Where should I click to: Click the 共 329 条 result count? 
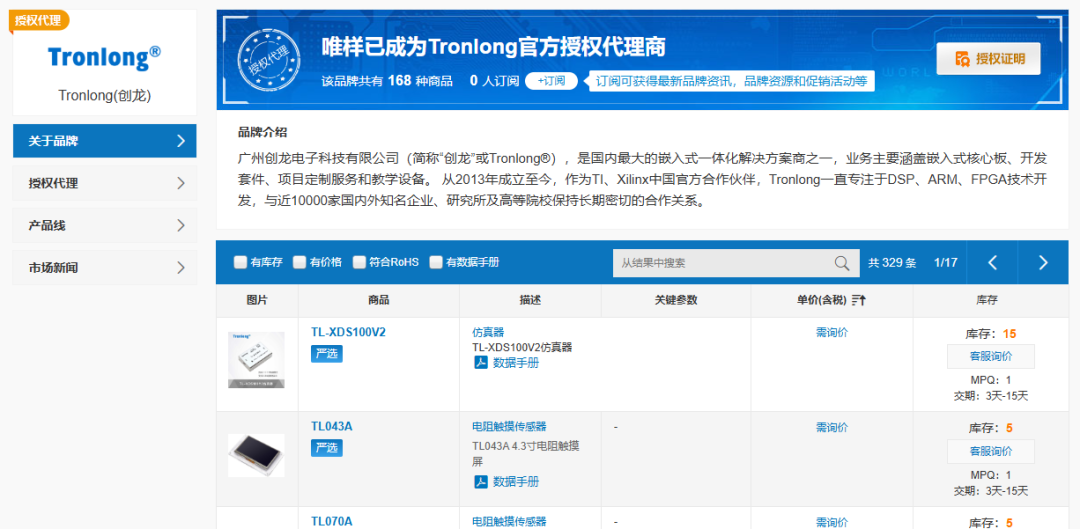(892, 262)
